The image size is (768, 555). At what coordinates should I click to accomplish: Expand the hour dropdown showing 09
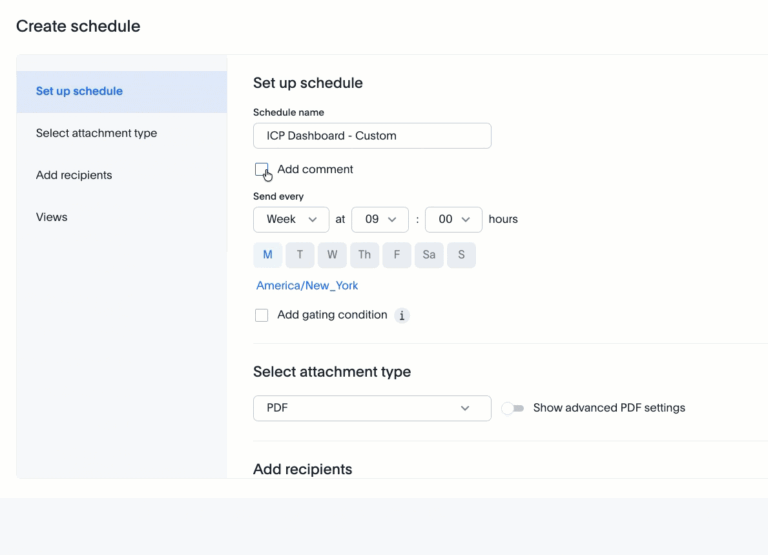pos(380,219)
